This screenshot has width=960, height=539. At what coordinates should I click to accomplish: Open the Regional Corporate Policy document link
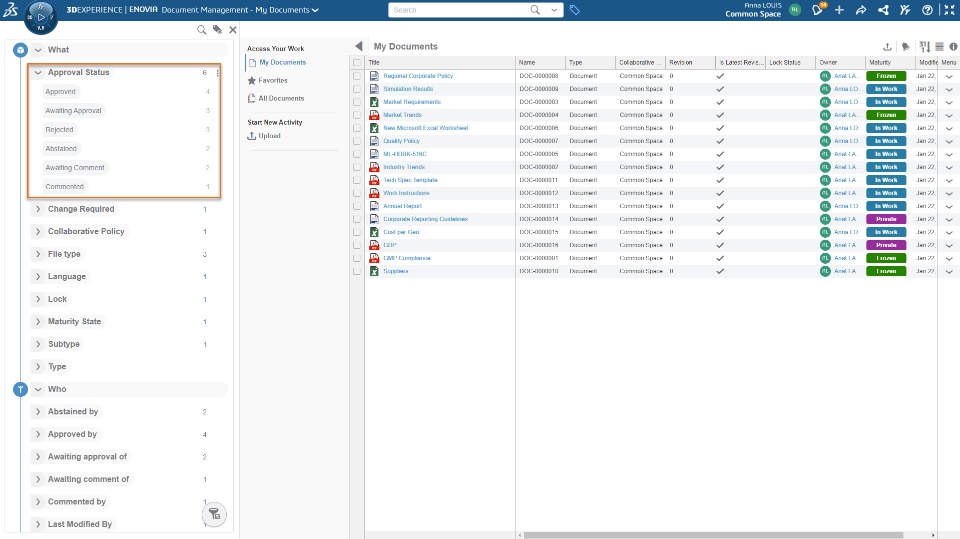(x=418, y=76)
